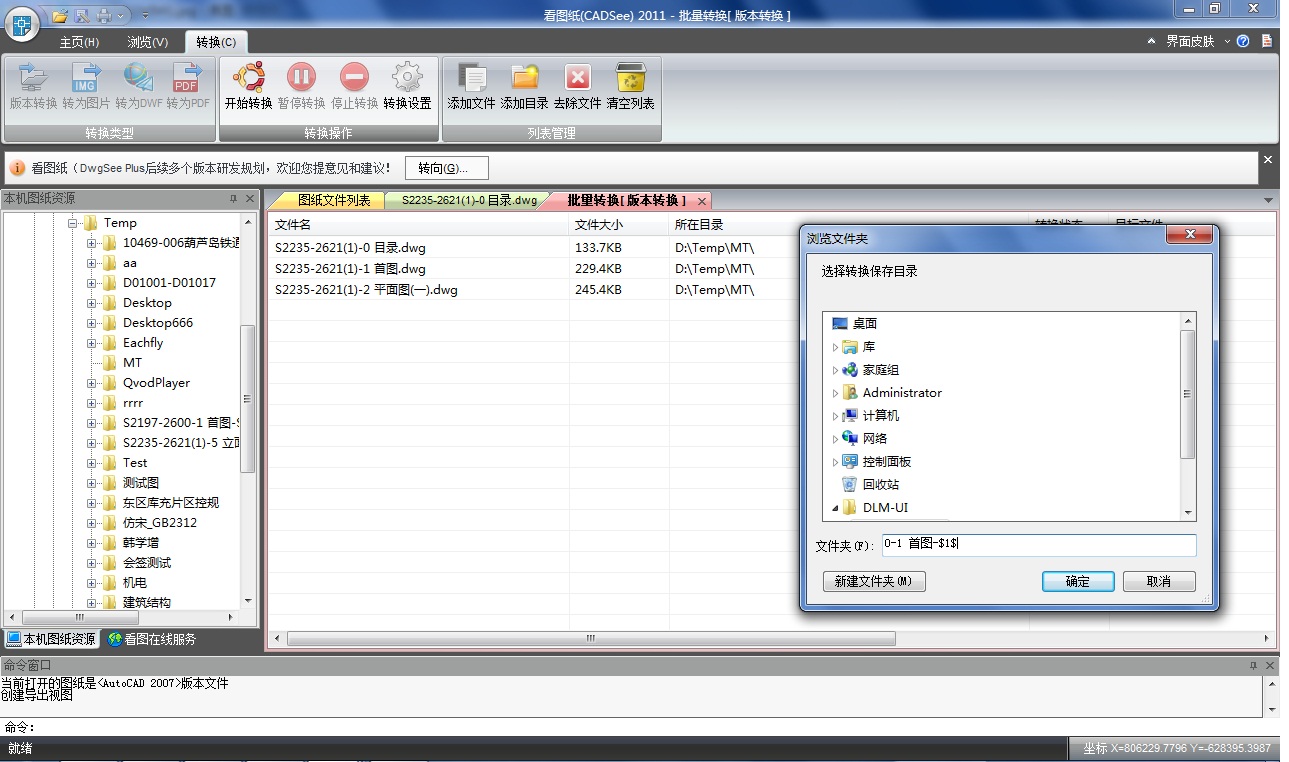This screenshot has width=1289, height=762.
Task: Switch to the 主页(H) ribbon tab
Action: (79, 42)
